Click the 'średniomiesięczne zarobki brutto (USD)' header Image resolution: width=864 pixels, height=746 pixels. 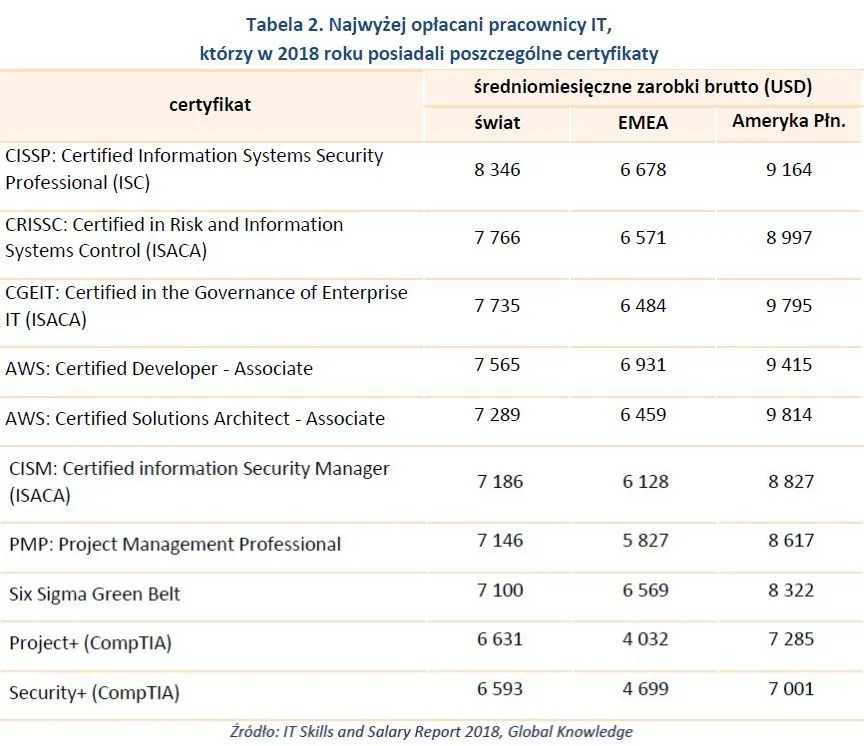(x=642, y=86)
